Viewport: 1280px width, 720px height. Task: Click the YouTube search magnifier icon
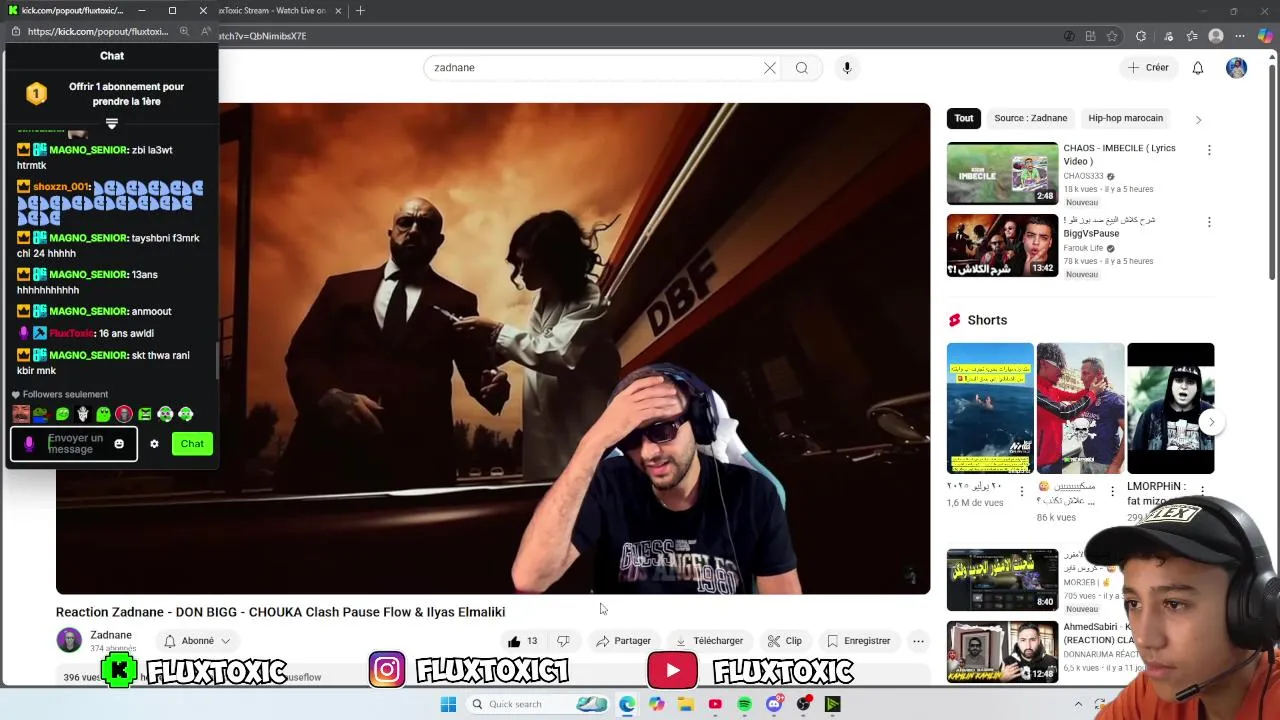pos(802,68)
